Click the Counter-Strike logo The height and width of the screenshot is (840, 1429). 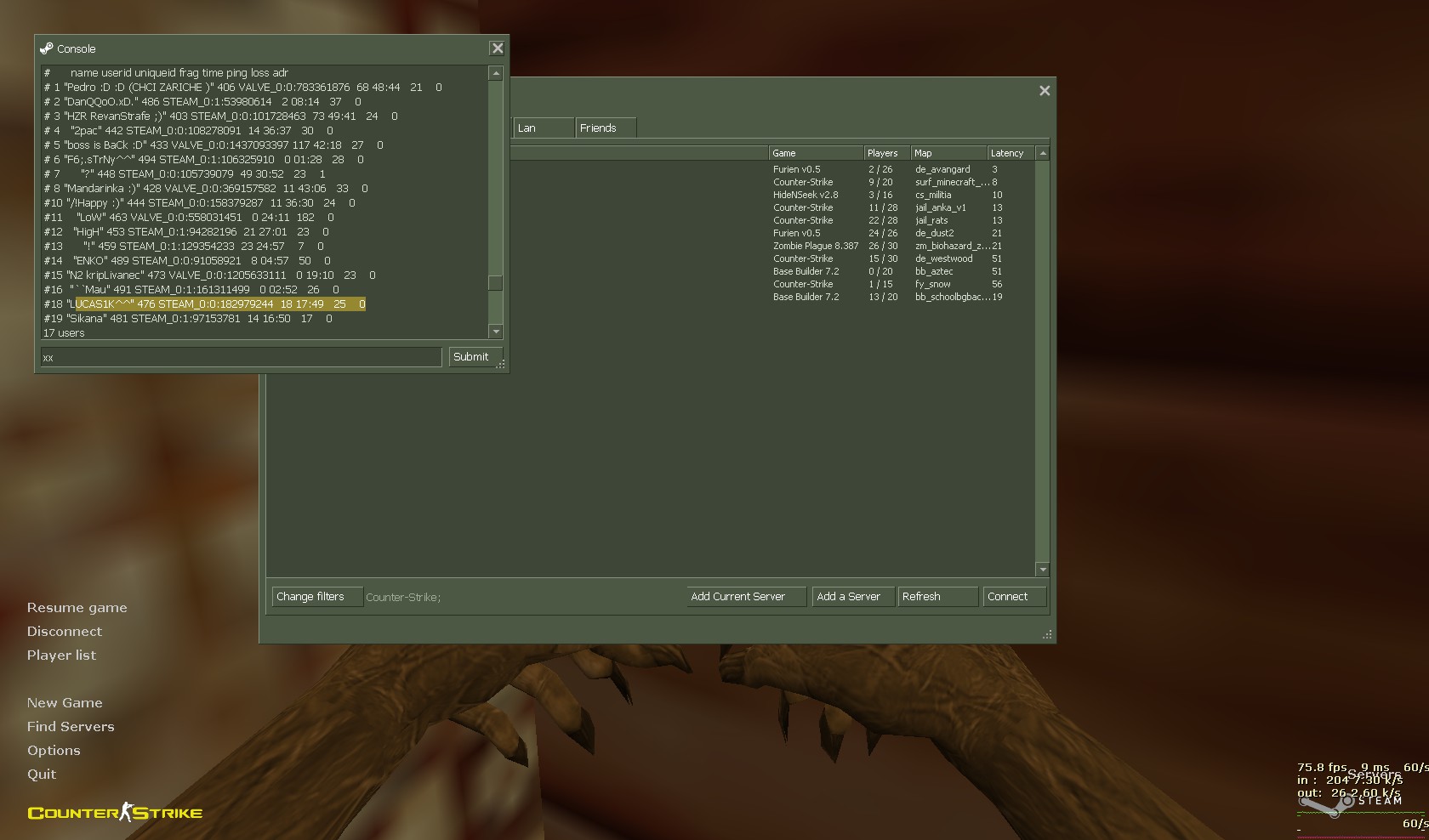pyautogui.click(x=115, y=812)
